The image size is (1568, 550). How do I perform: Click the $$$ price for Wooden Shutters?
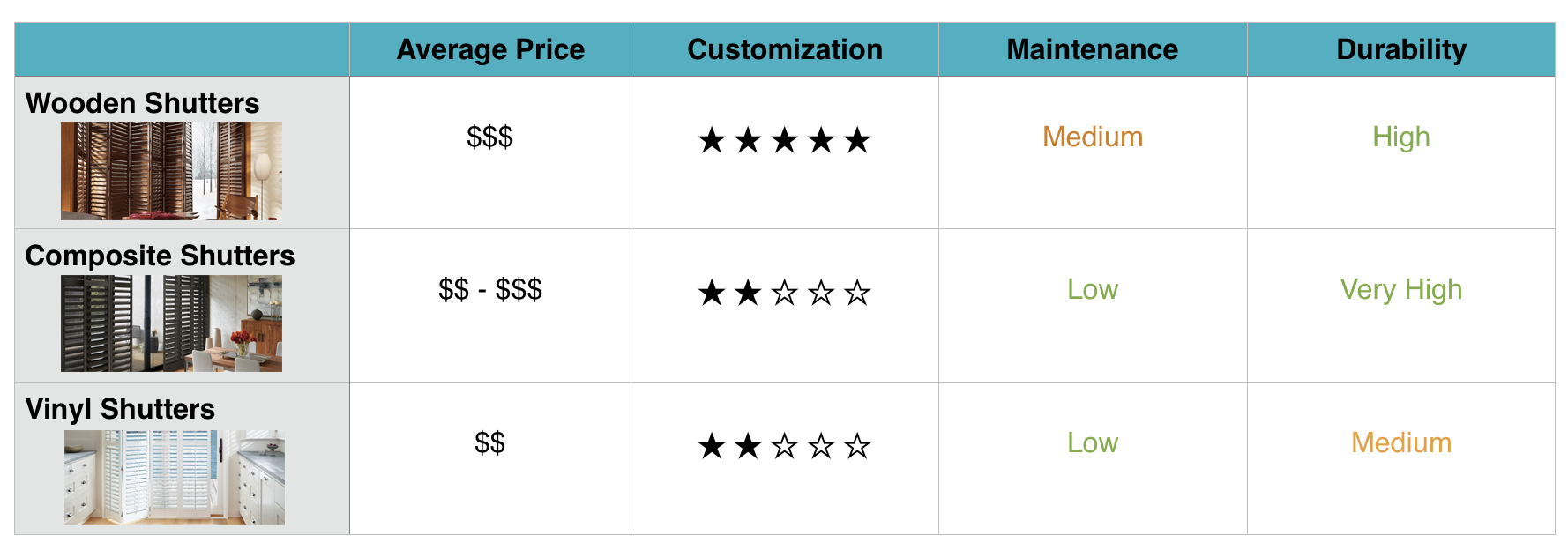point(489,137)
